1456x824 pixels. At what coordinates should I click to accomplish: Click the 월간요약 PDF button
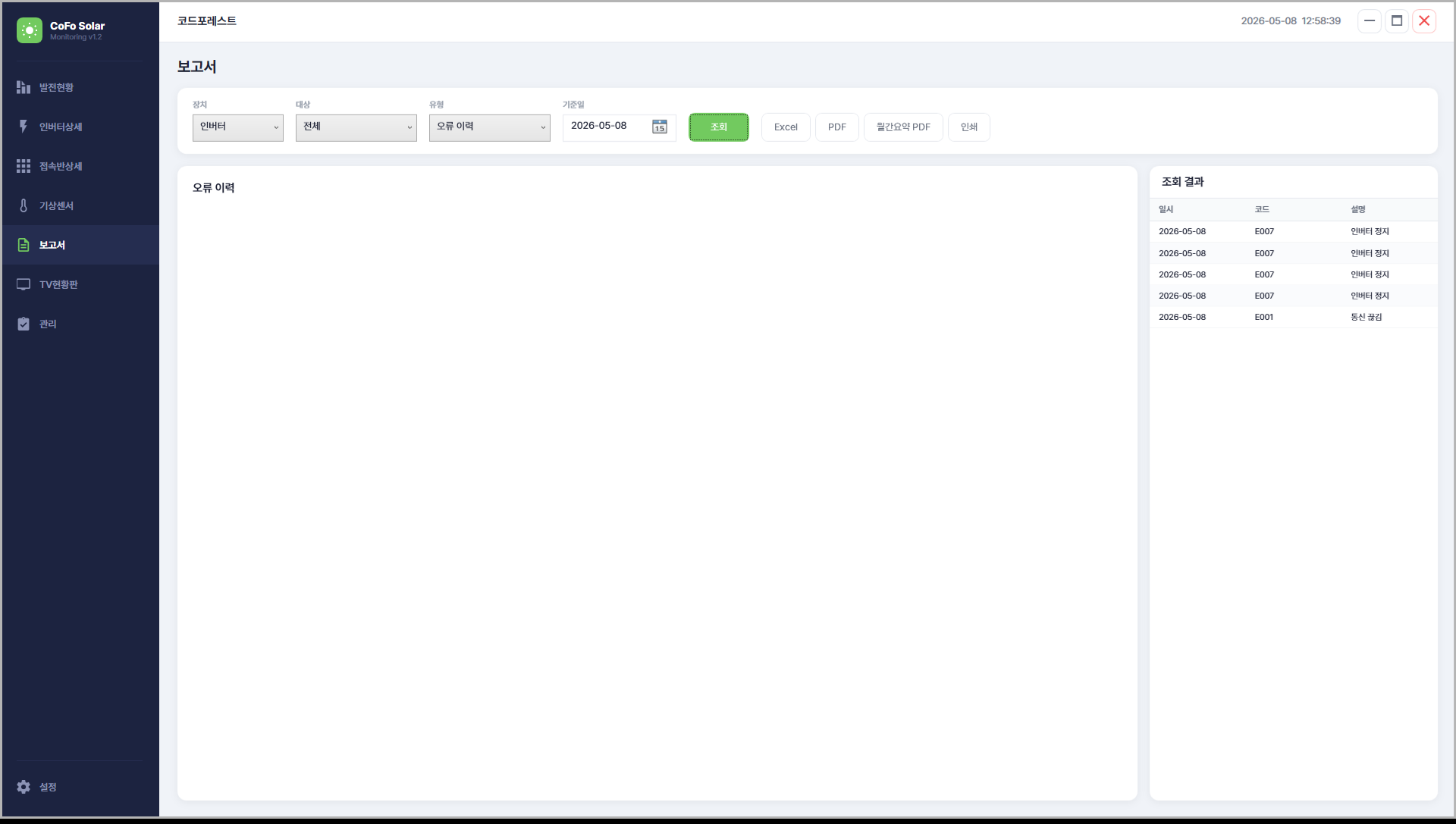pyautogui.click(x=903, y=127)
